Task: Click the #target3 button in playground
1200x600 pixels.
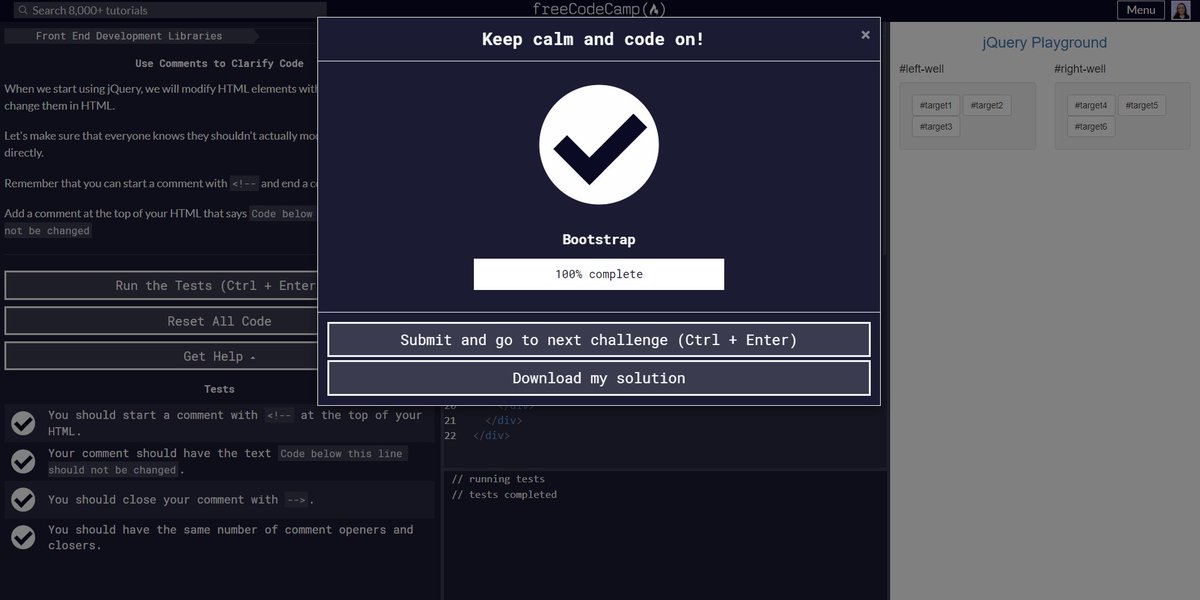Action: 936,127
